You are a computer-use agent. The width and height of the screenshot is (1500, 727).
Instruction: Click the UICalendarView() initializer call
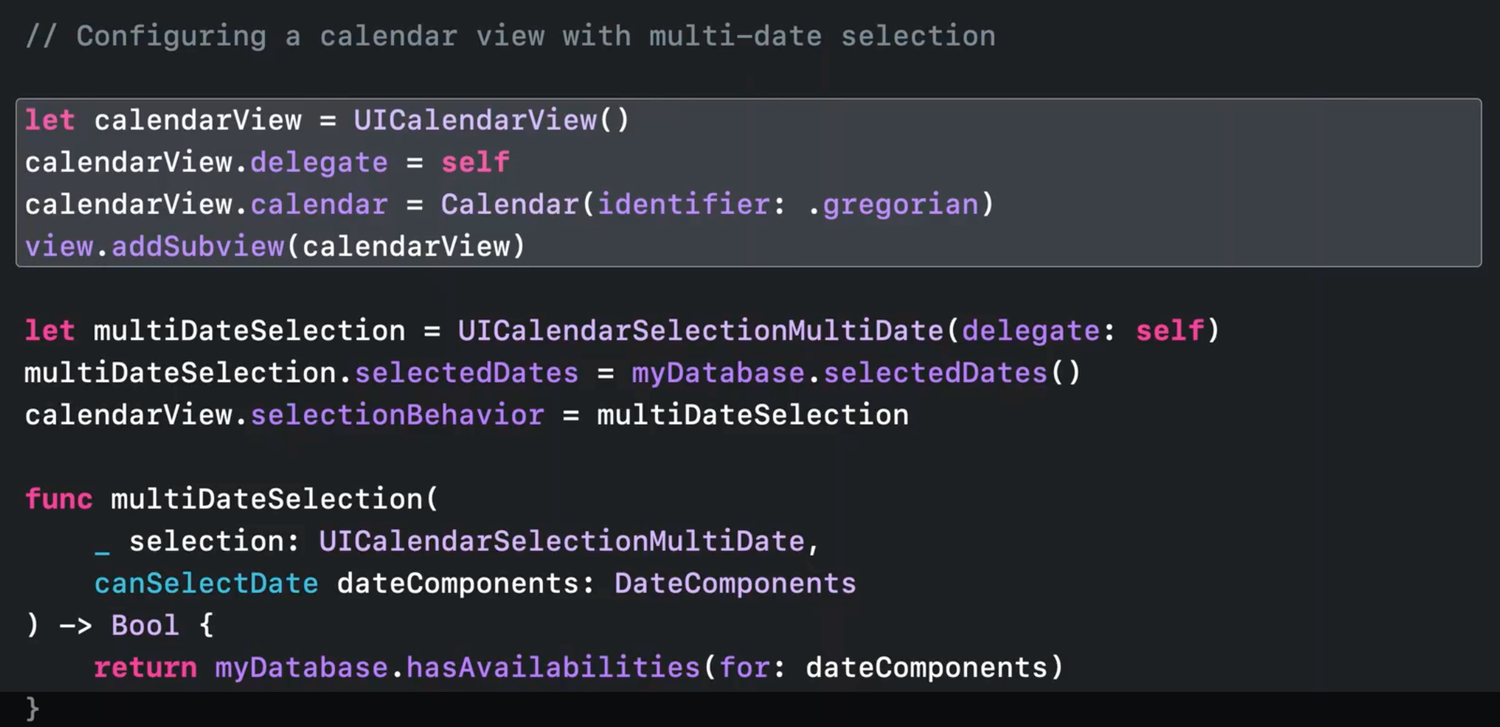pyautogui.click(x=491, y=120)
